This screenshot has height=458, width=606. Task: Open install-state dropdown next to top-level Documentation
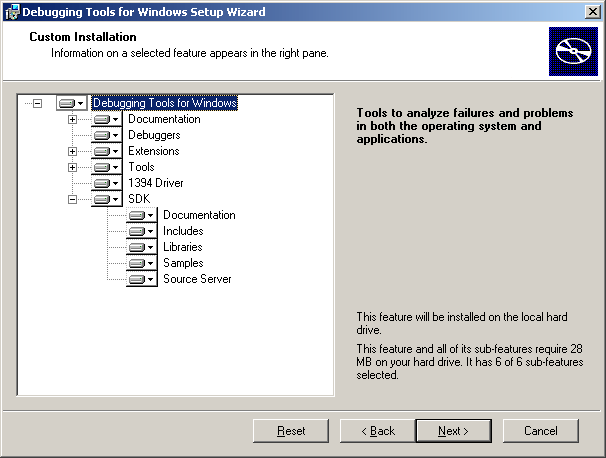click(107, 119)
